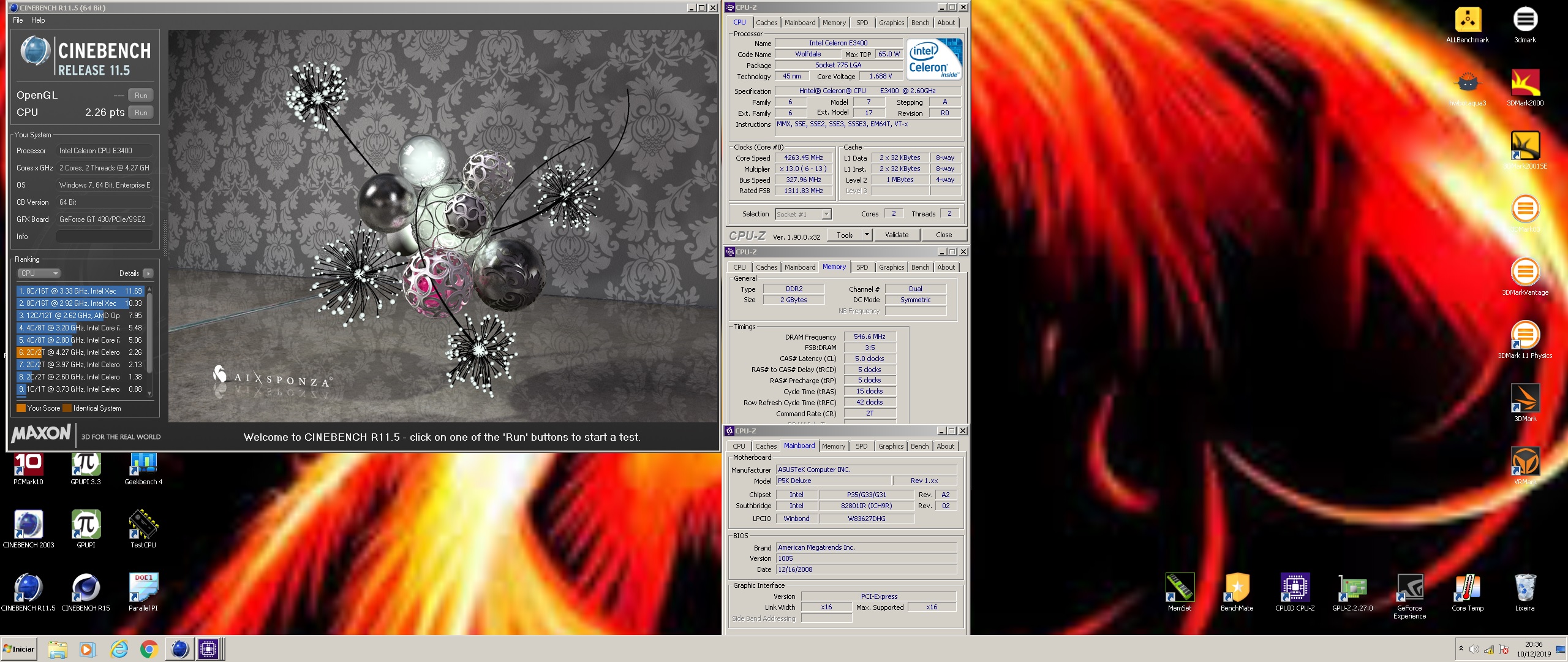
Task: Open Graphics tab in bottom CPU-Z window
Action: click(x=891, y=446)
